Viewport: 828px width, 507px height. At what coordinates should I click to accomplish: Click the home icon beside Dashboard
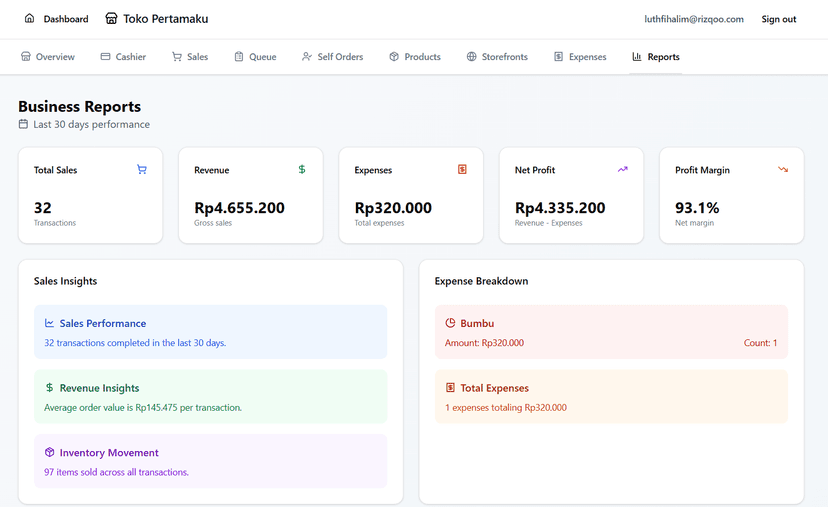coord(30,18)
